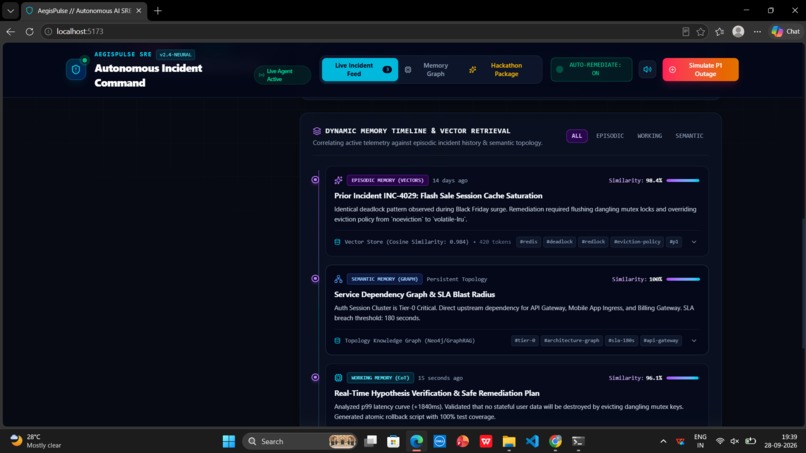
Task: Open browser settings and more menu
Action: pos(757,31)
